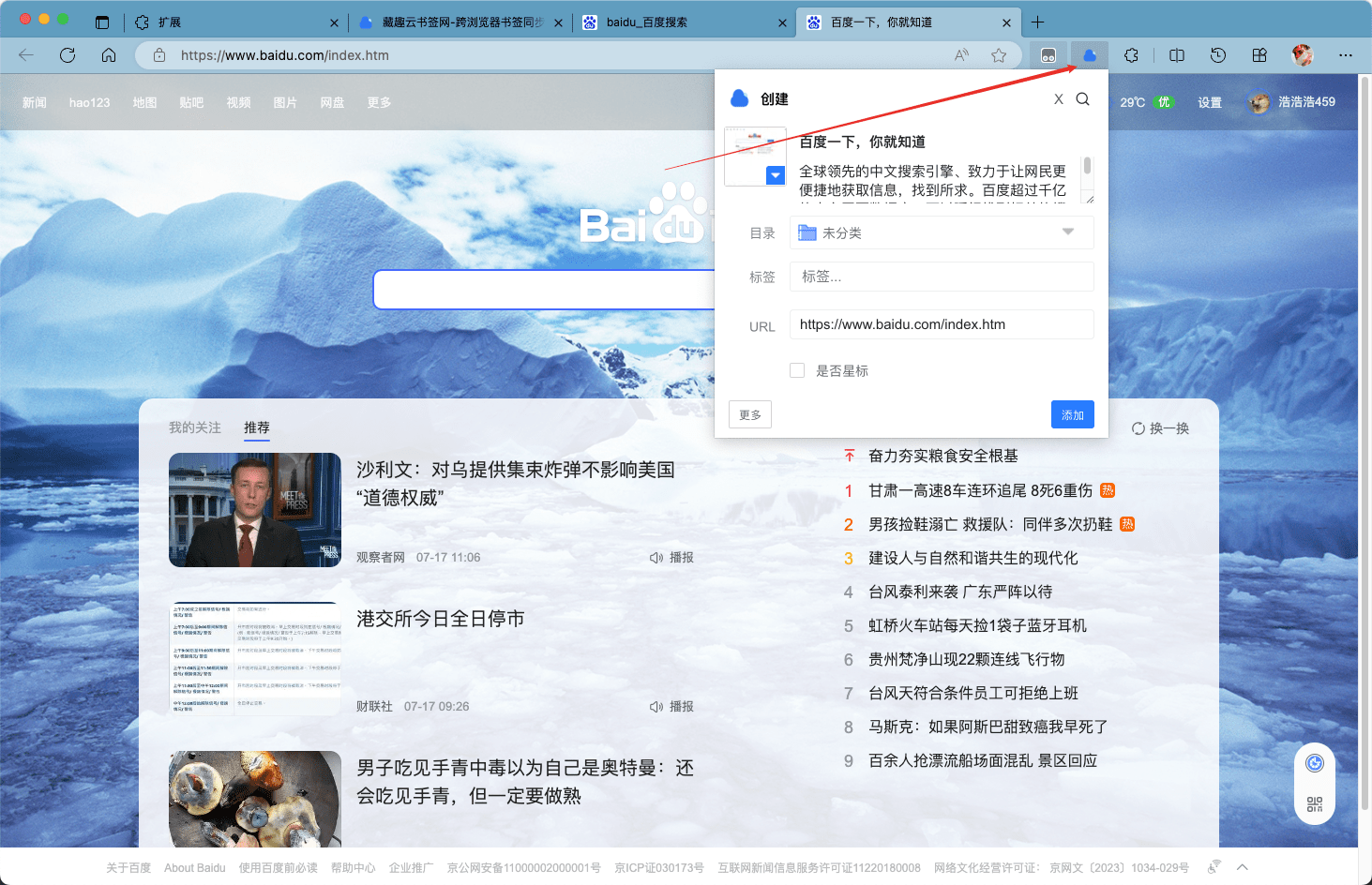The height and width of the screenshot is (885, 1372).
Task: Open the QR code icon at right
Action: [x=1314, y=804]
